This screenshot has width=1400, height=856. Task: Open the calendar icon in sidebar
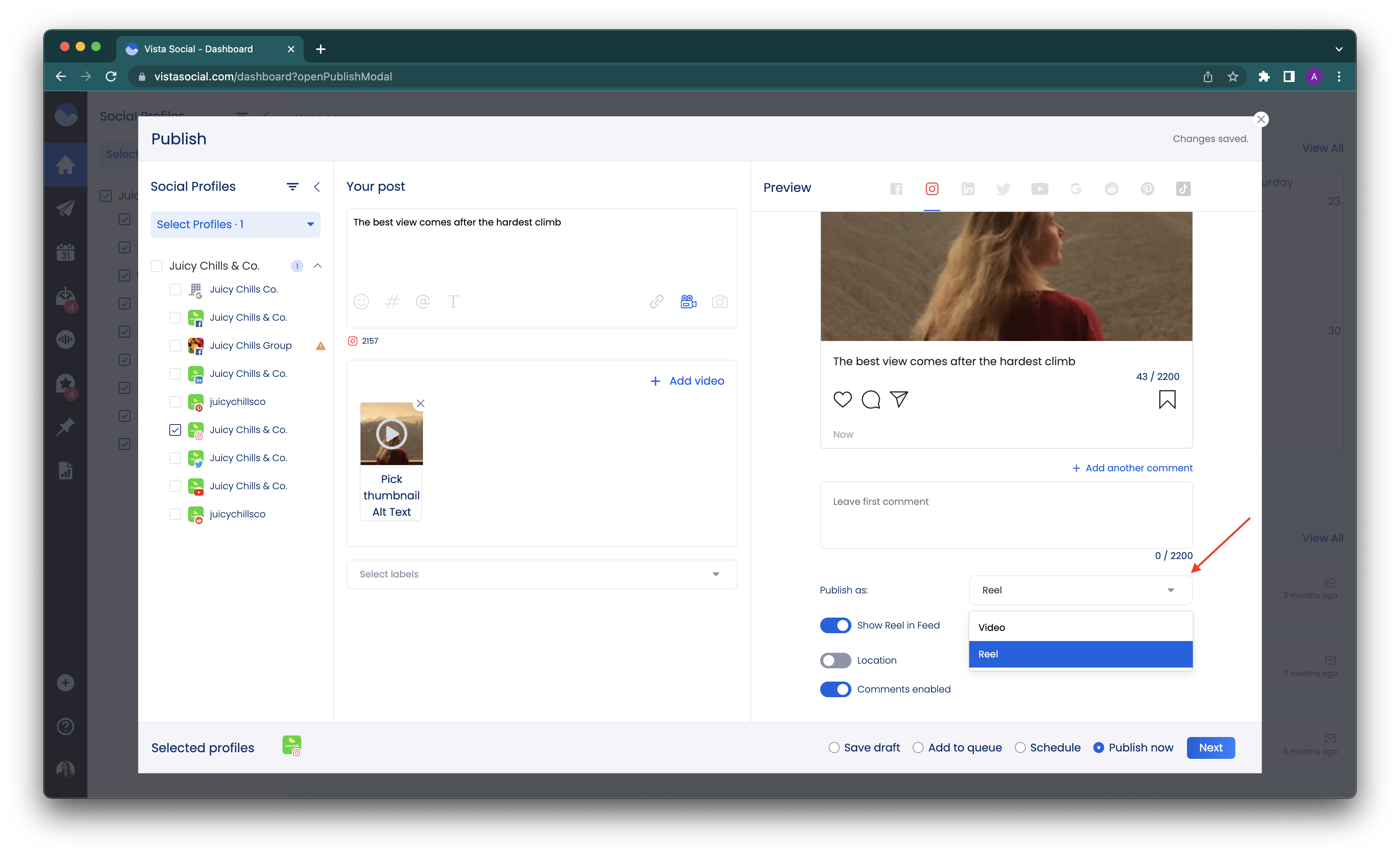tap(65, 252)
